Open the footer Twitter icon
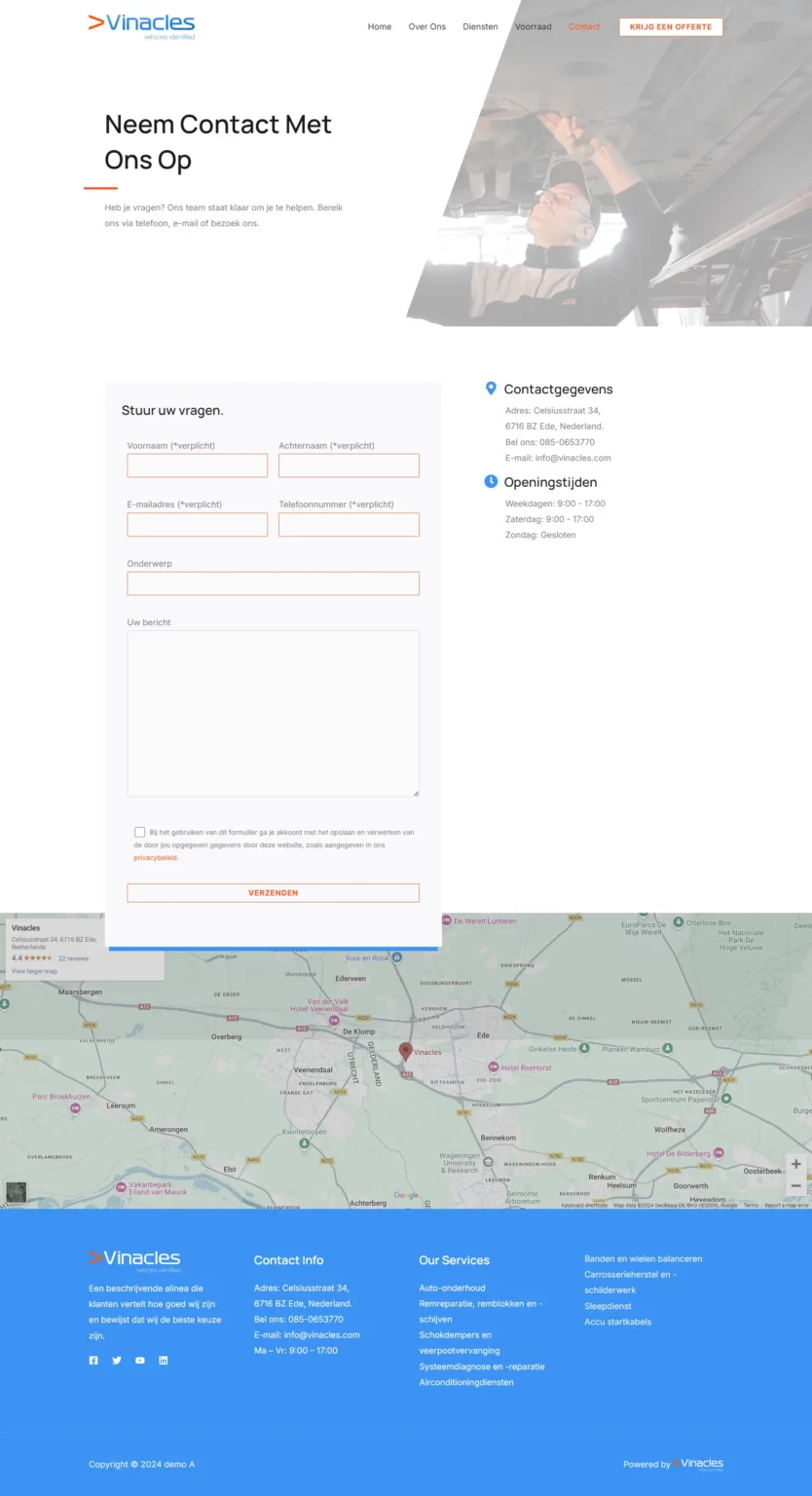 tap(117, 1361)
